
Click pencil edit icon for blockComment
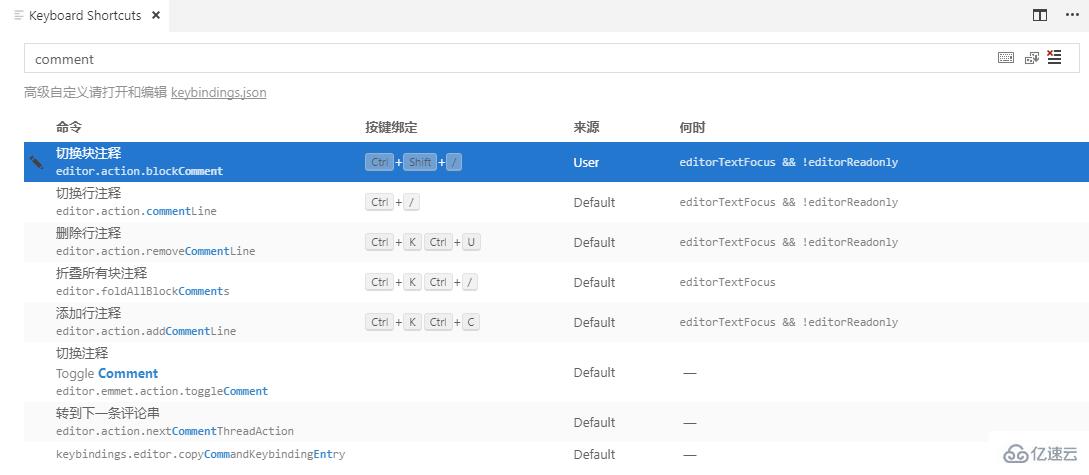coord(37,162)
